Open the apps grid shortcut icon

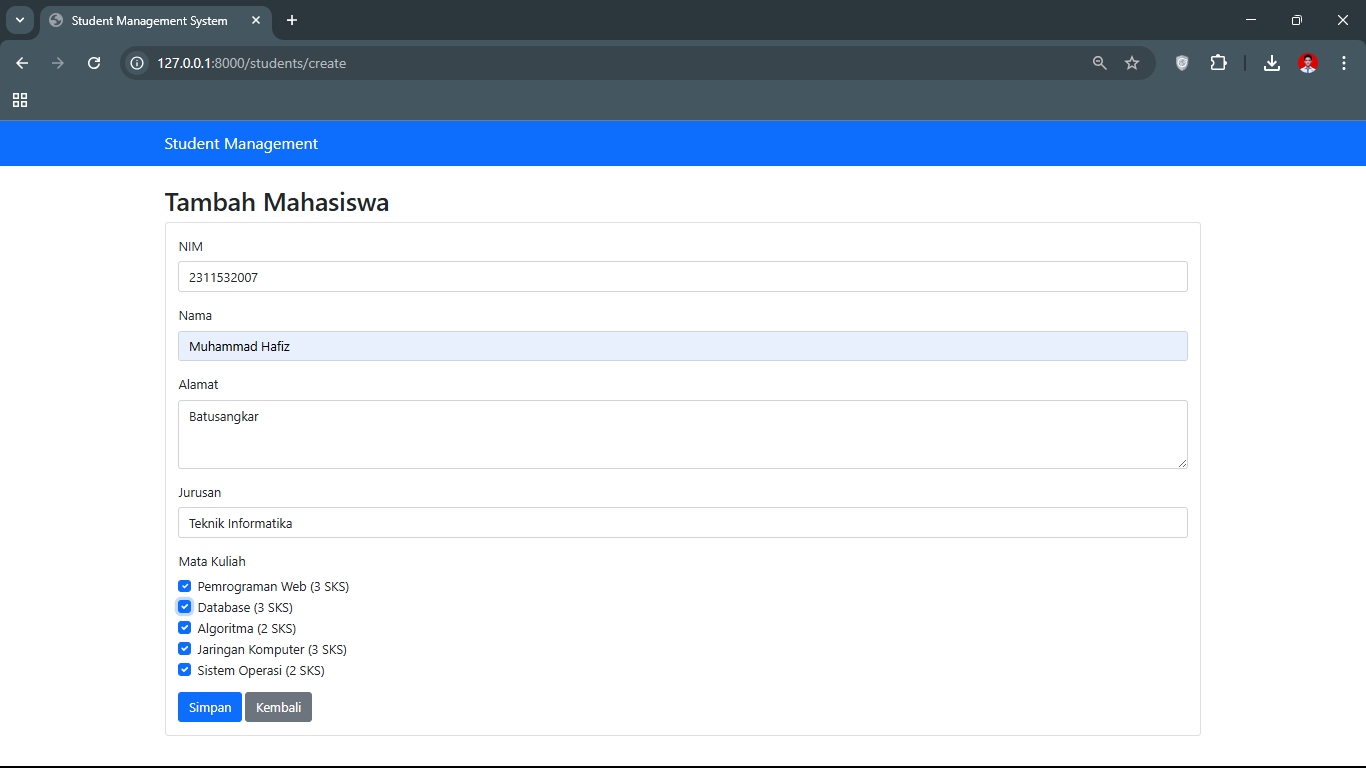(x=20, y=100)
